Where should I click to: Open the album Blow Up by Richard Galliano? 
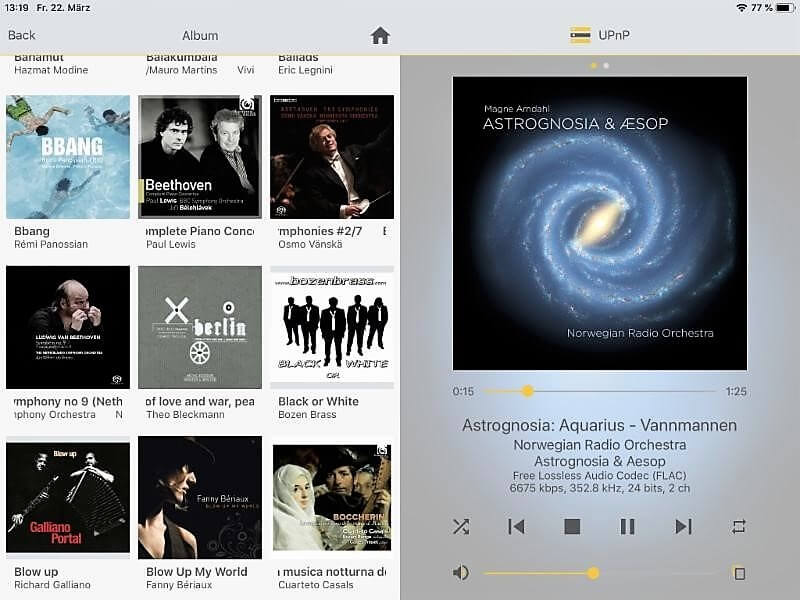(67, 497)
